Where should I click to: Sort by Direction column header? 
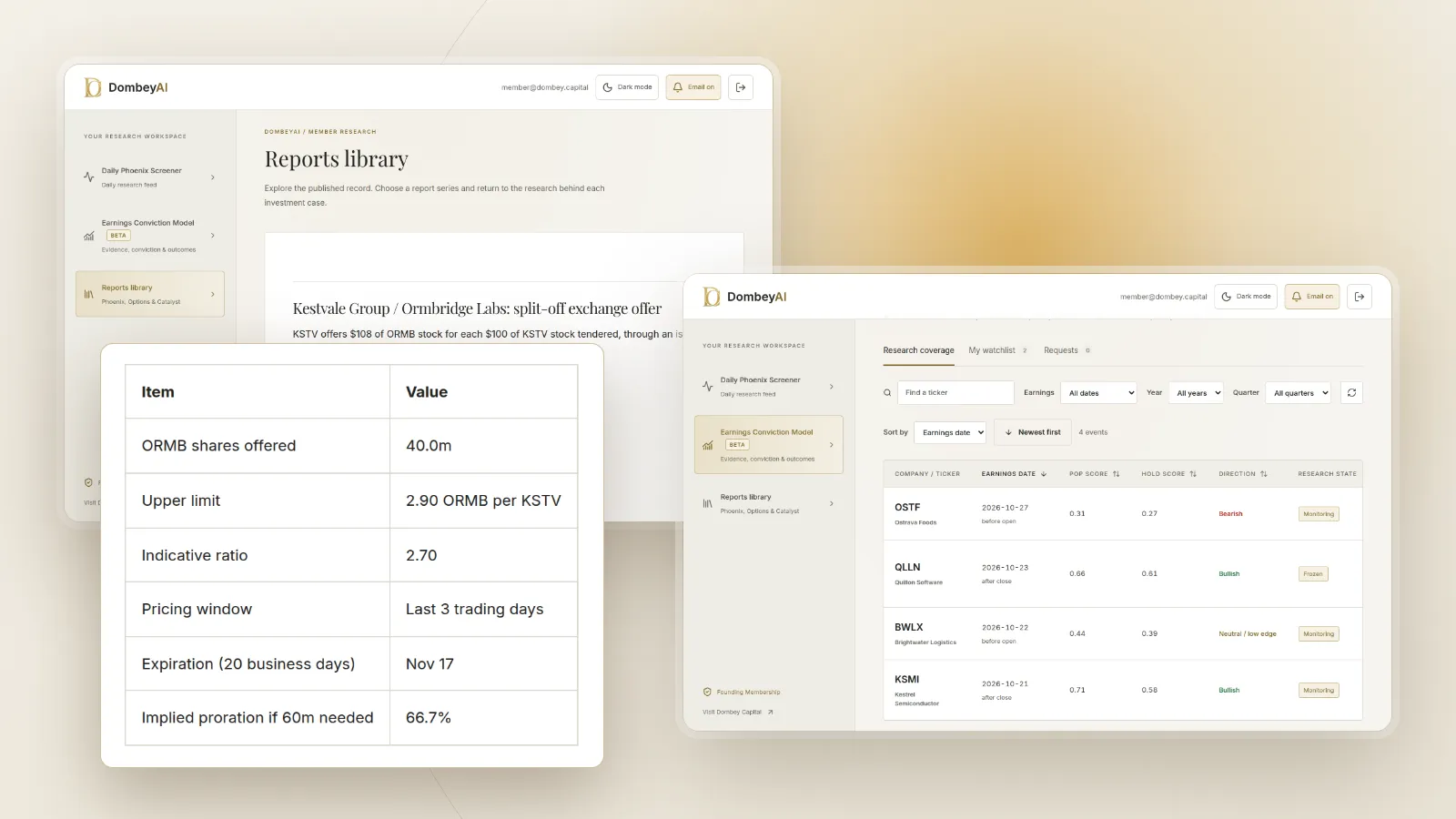coord(1243,474)
